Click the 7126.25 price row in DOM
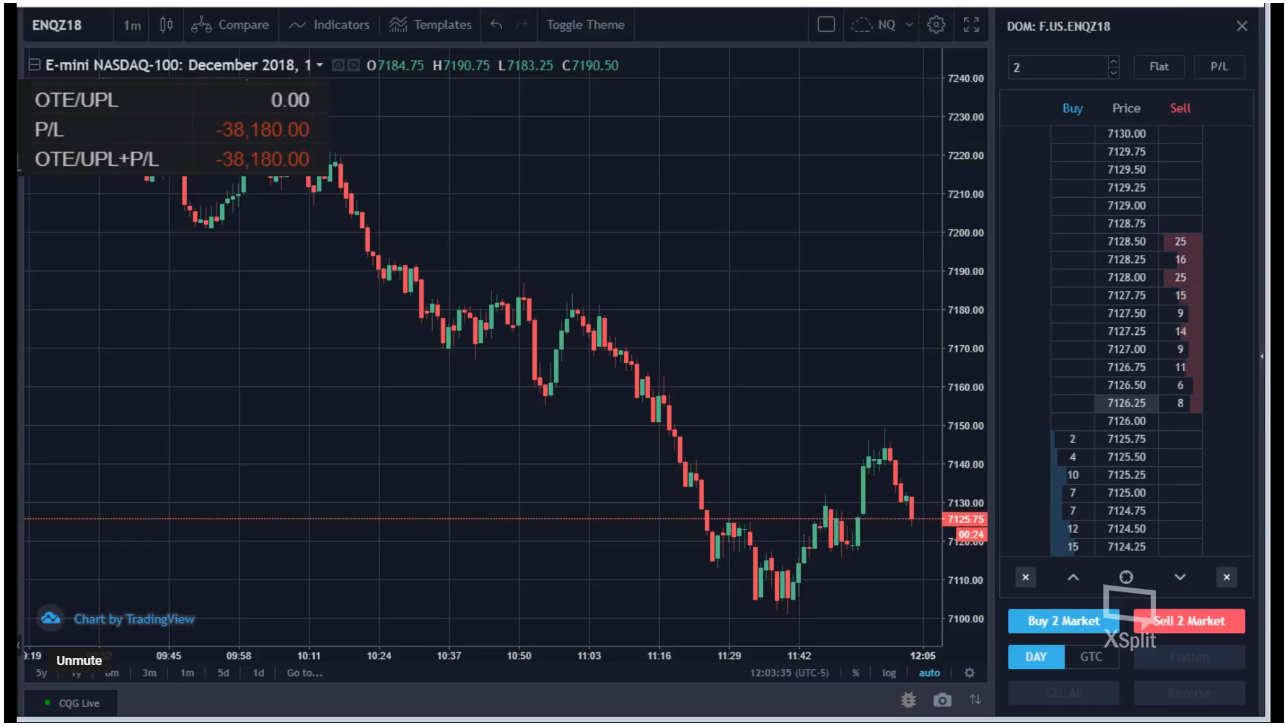The height and width of the screenshot is (726, 1285). coord(1127,403)
